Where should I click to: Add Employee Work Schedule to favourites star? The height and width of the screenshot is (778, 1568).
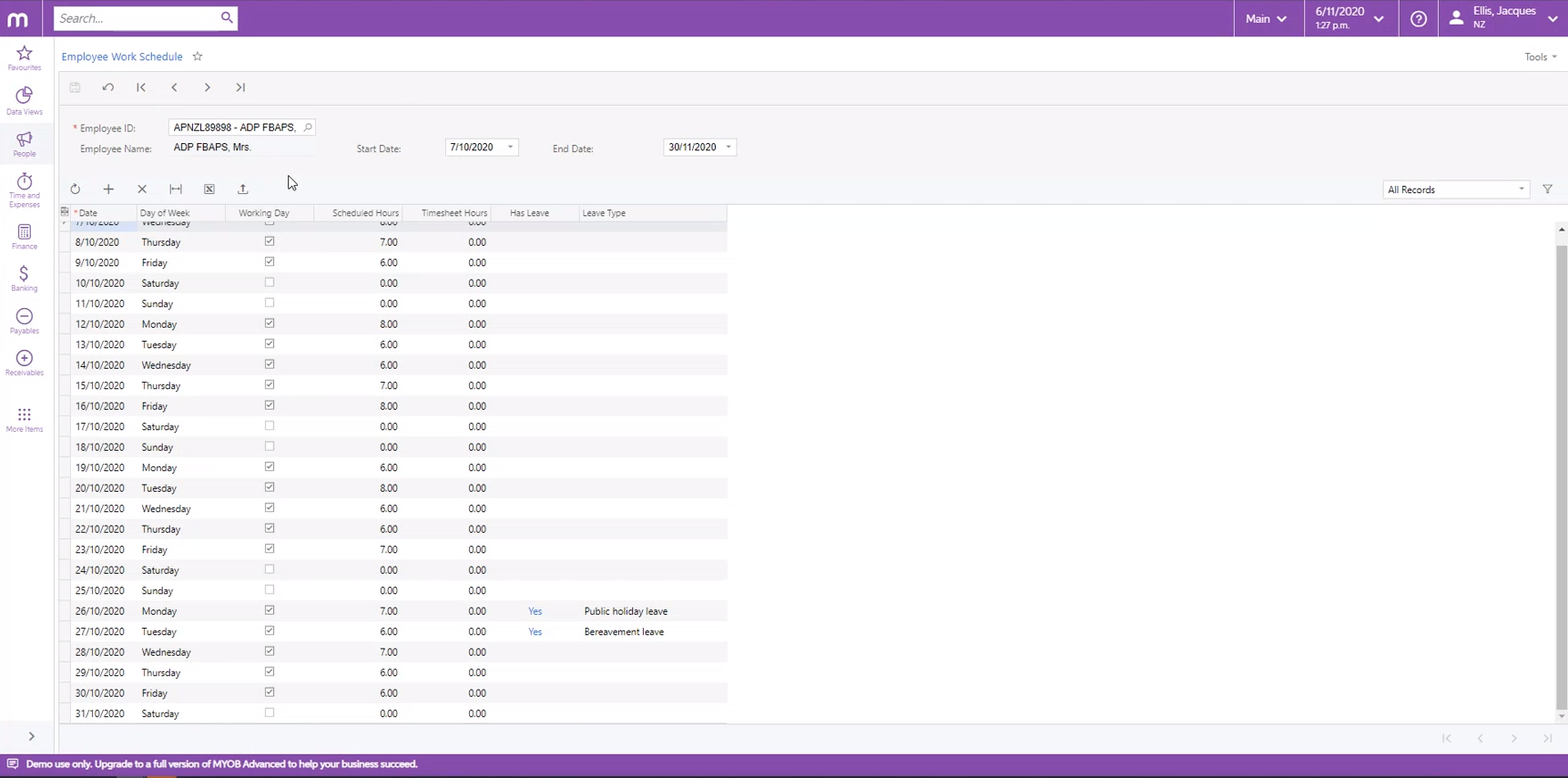pyautogui.click(x=198, y=56)
